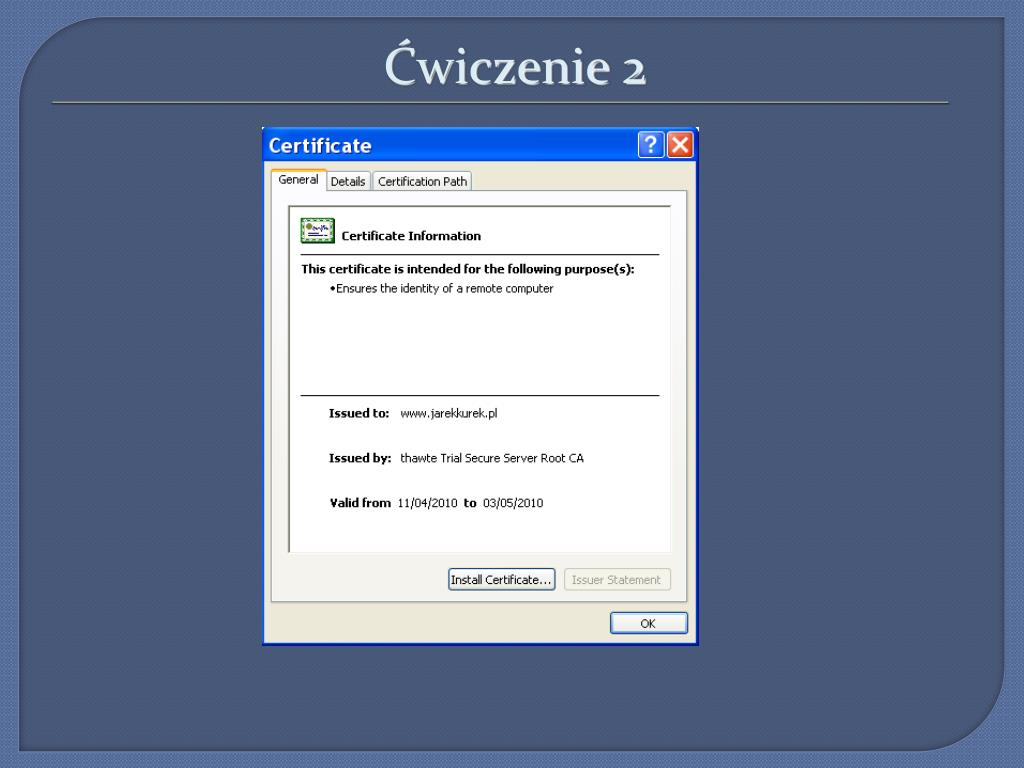Click the valid-from date 11/04/2010
This screenshot has height=768, width=1024.
pos(427,503)
